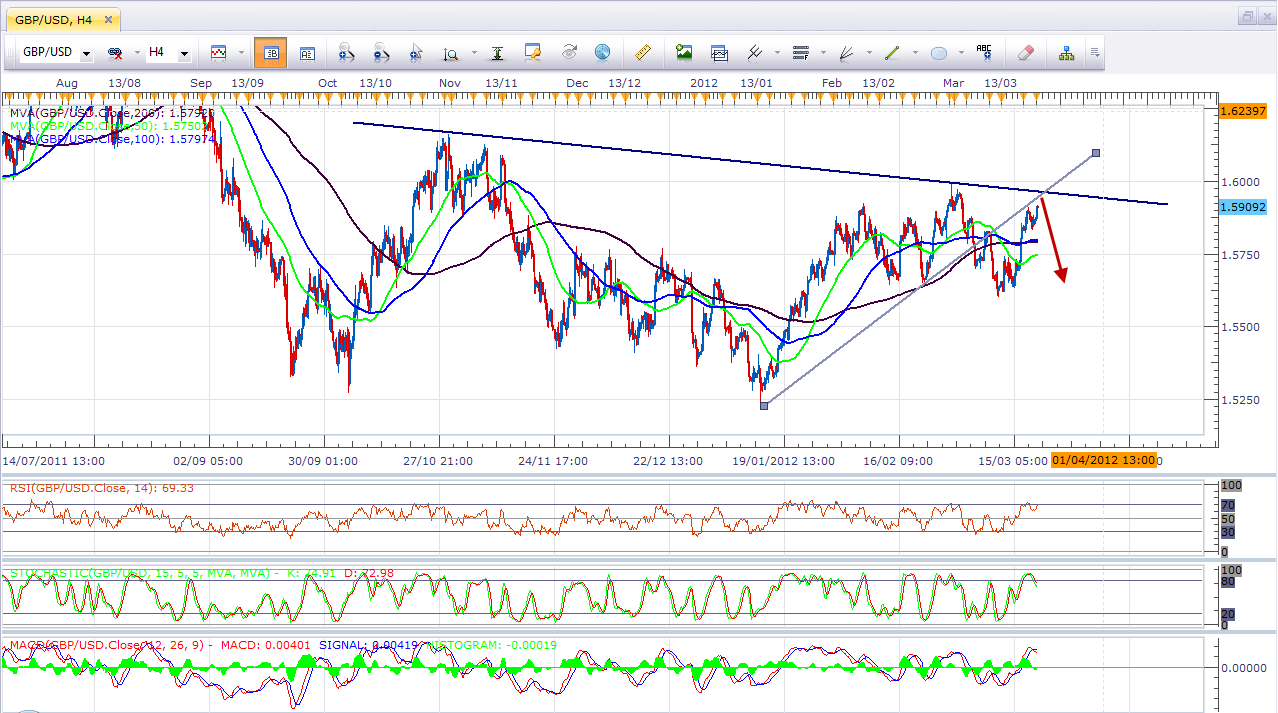Click the 1.6000 price axis label
The image size is (1278, 713).
pos(1238,182)
